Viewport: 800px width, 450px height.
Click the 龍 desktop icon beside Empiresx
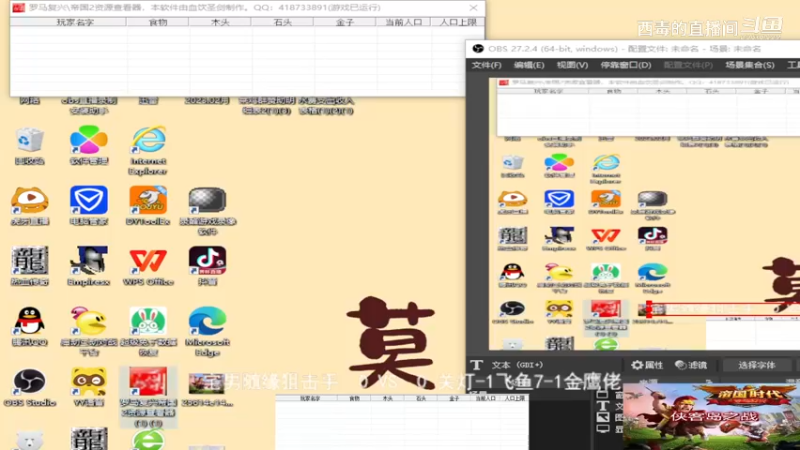tap(30, 260)
